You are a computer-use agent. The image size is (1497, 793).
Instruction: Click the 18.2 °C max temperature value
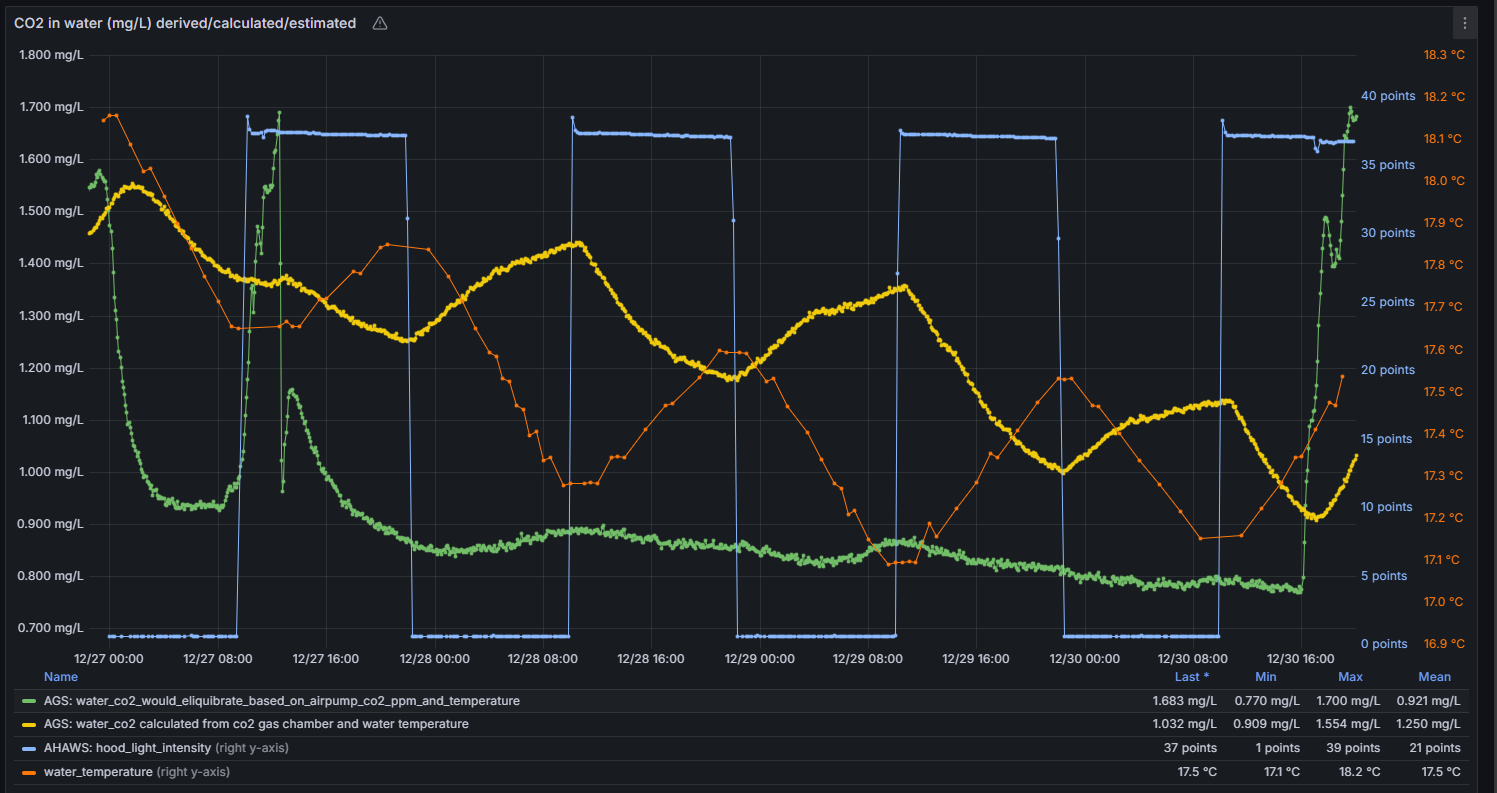pyautogui.click(x=1359, y=772)
